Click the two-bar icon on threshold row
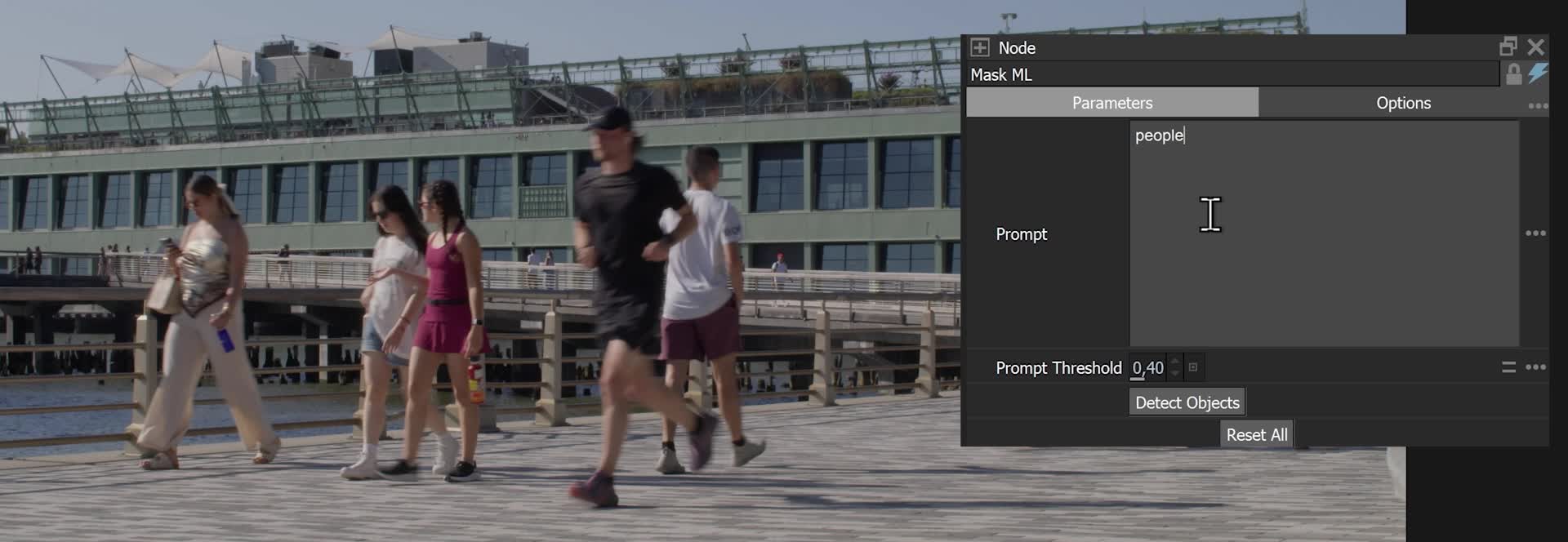 click(x=1508, y=367)
